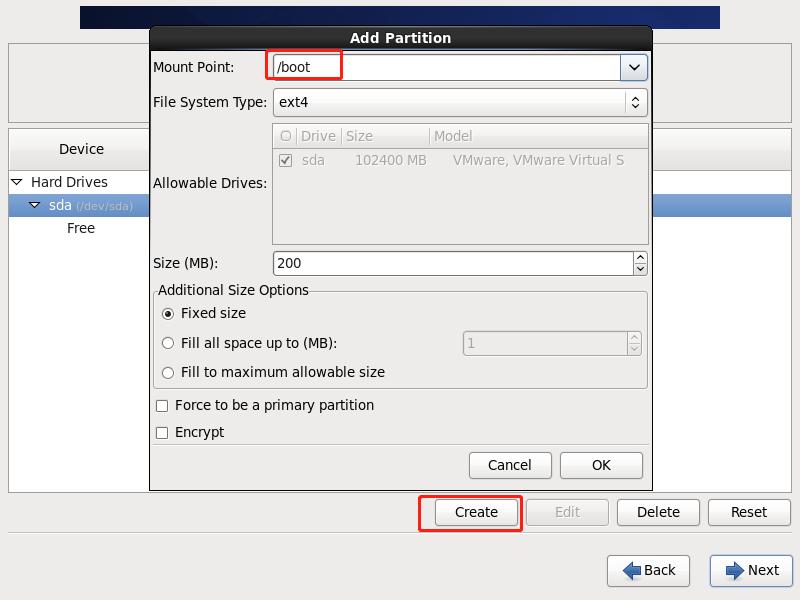Open the File System Type ext4 selector
The width and height of the screenshot is (800, 600).
(x=460, y=102)
